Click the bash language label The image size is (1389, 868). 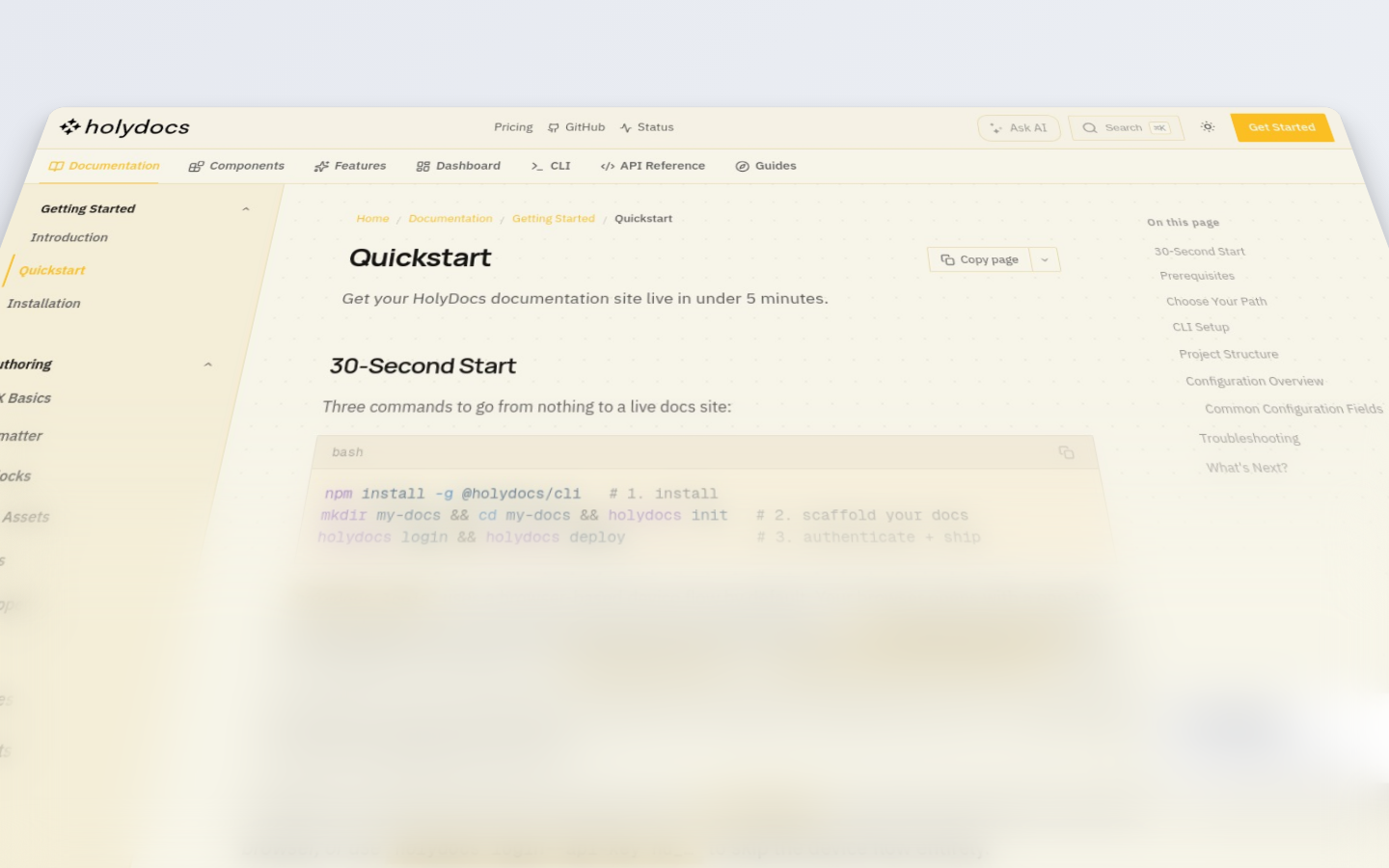point(347,452)
